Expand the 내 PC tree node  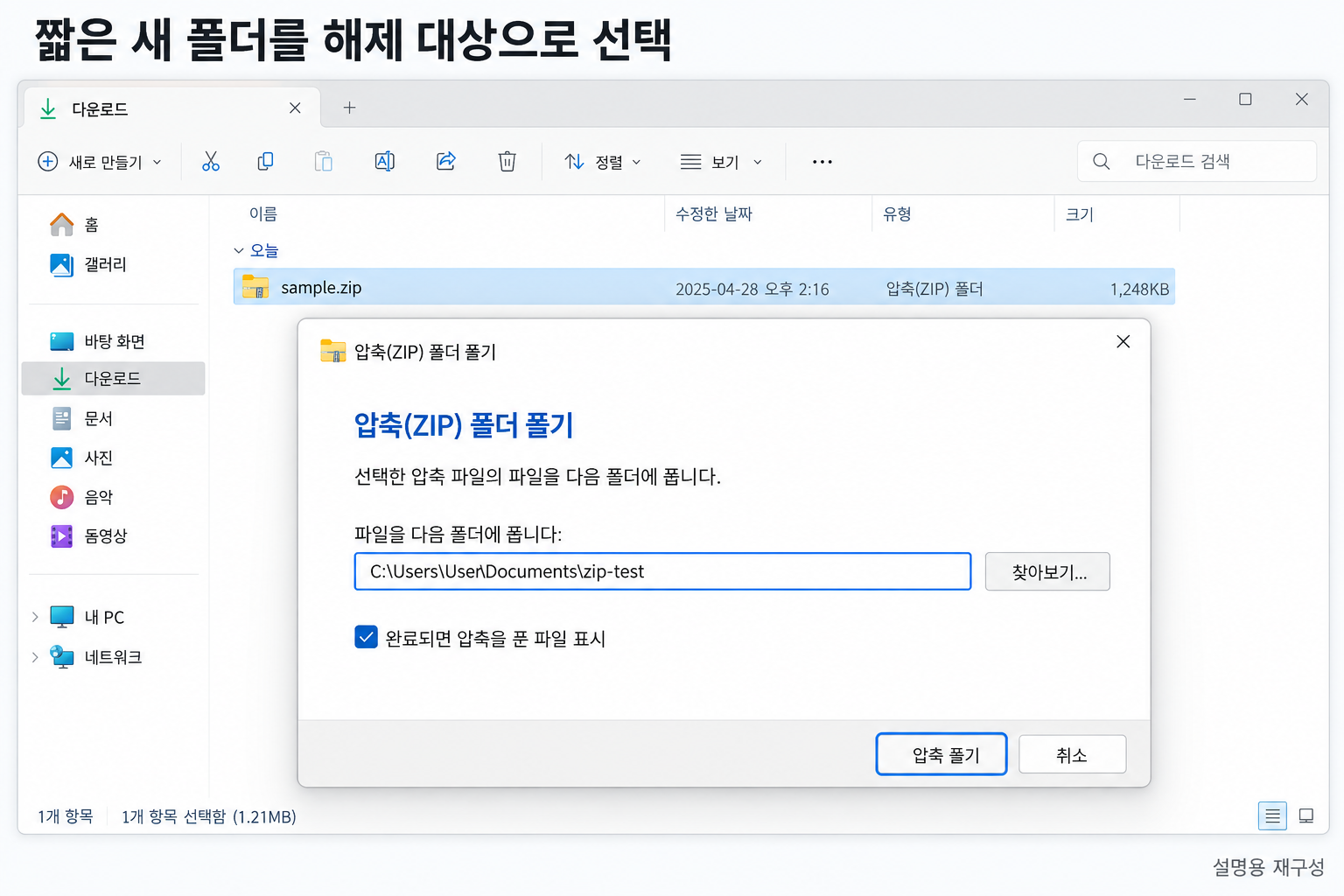click(x=35, y=617)
